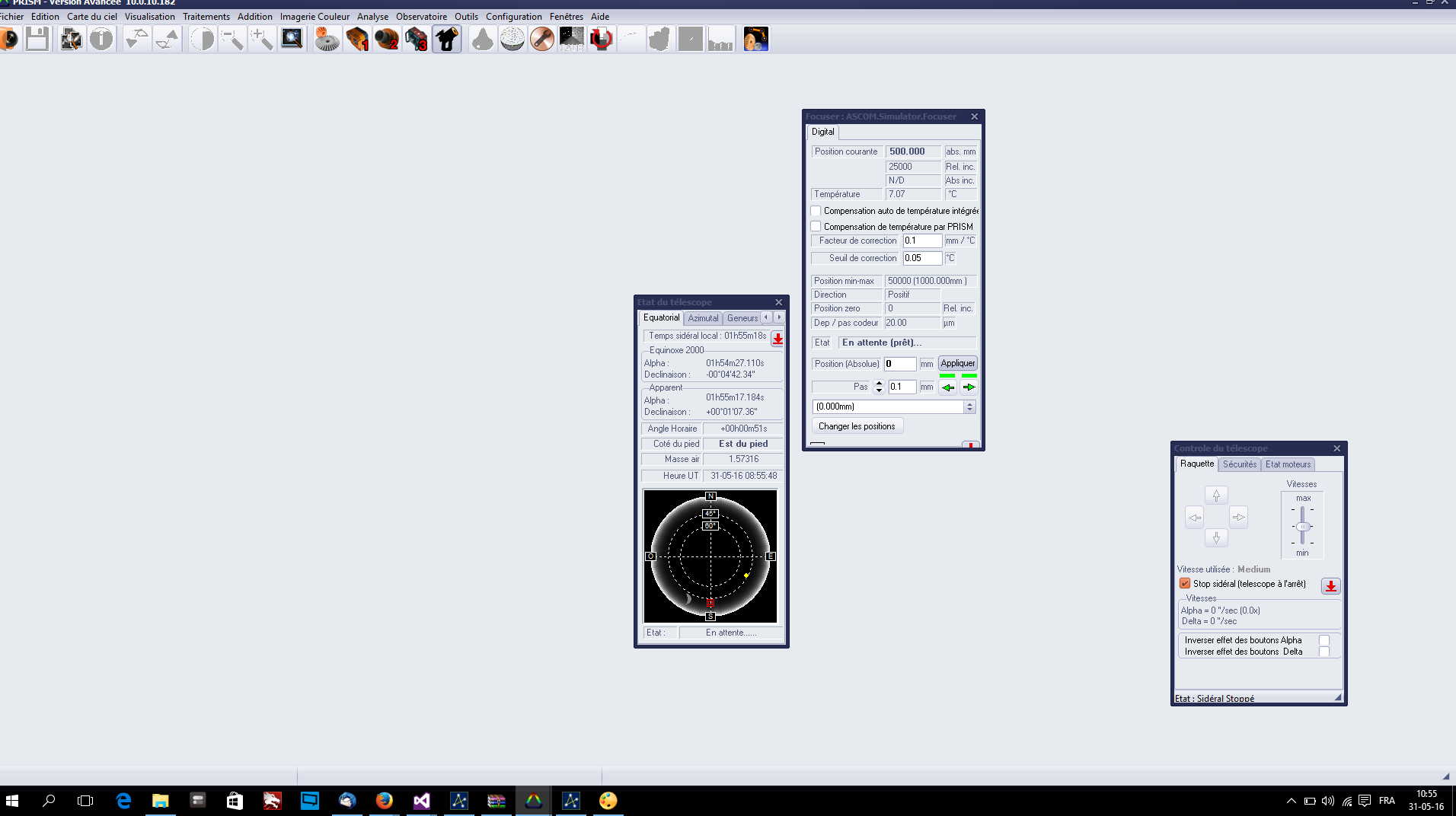Uncheck Stop sidéral telescope à l'arrêt
The image size is (1456, 816).
pyautogui.click(x=1185, y=584)
